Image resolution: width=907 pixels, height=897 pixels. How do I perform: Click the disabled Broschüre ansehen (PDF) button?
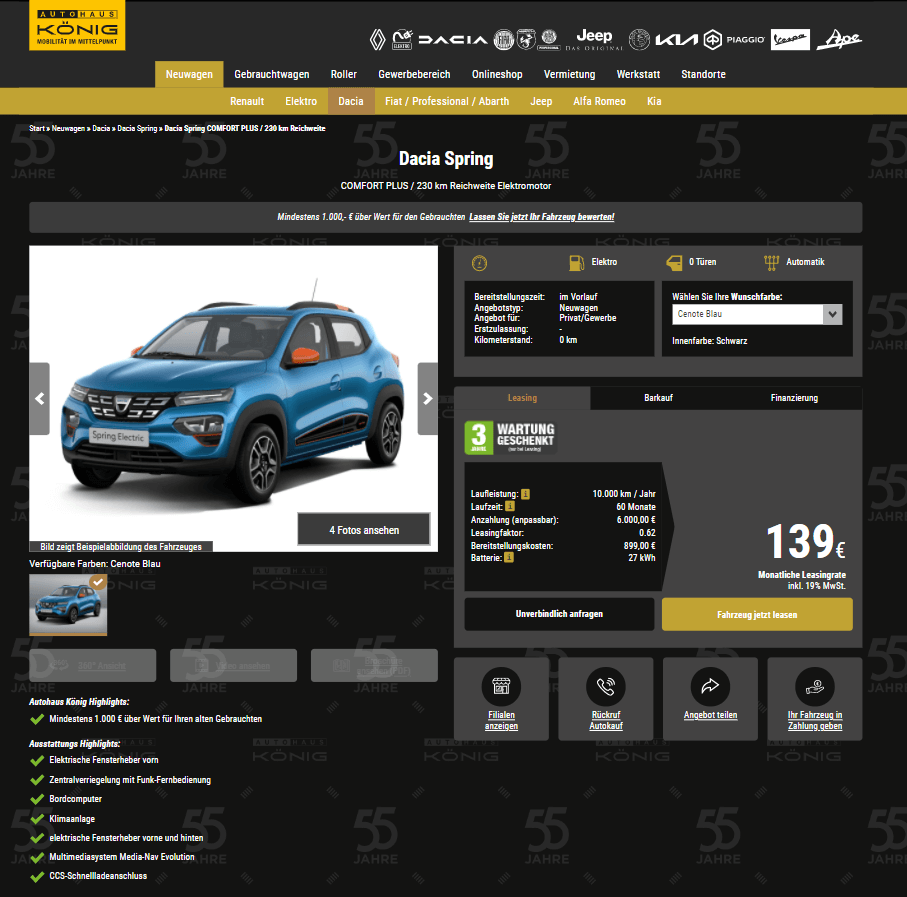click(374, 666)
